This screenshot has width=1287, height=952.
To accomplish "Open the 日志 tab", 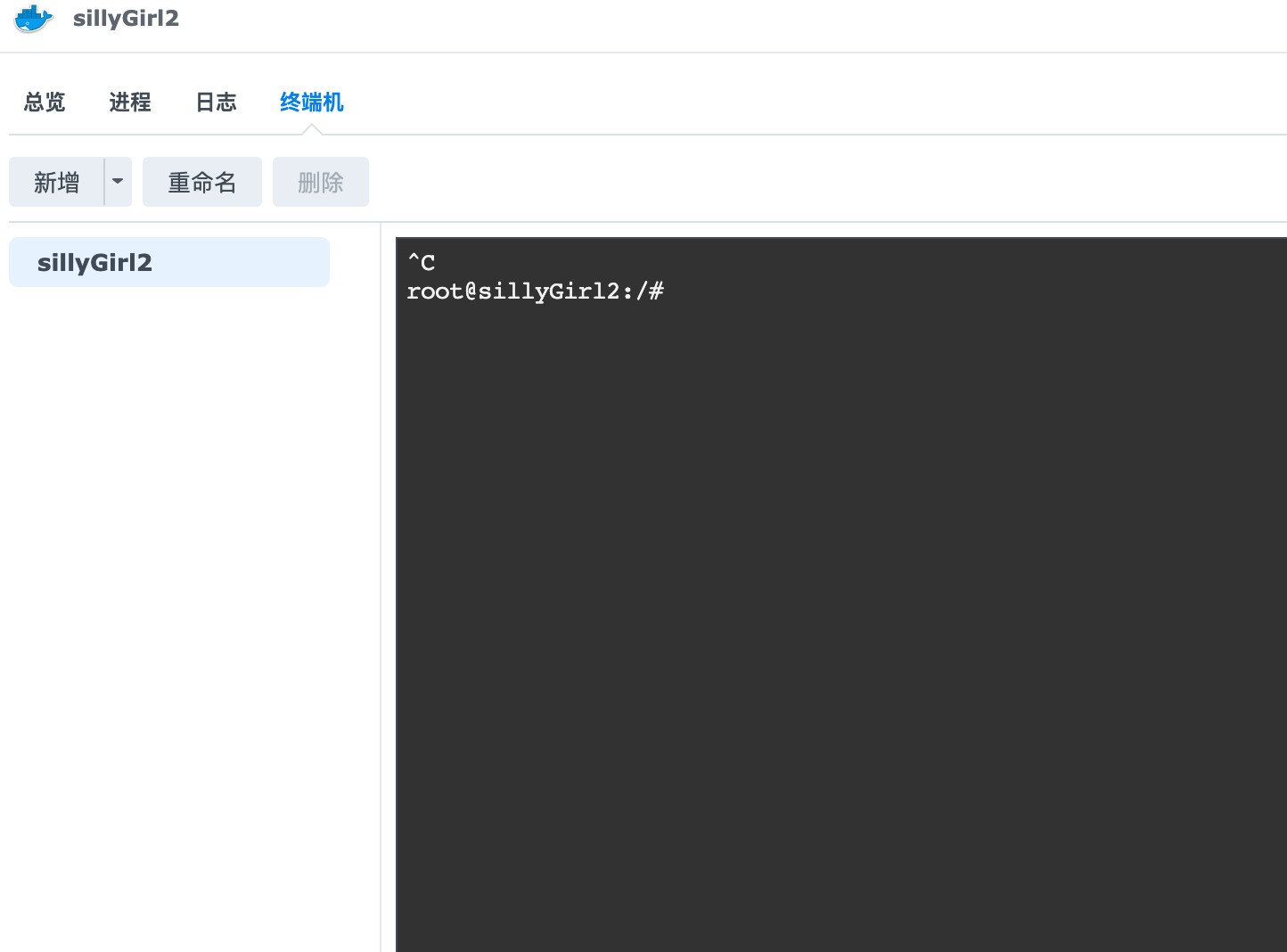I will (216, 103).
